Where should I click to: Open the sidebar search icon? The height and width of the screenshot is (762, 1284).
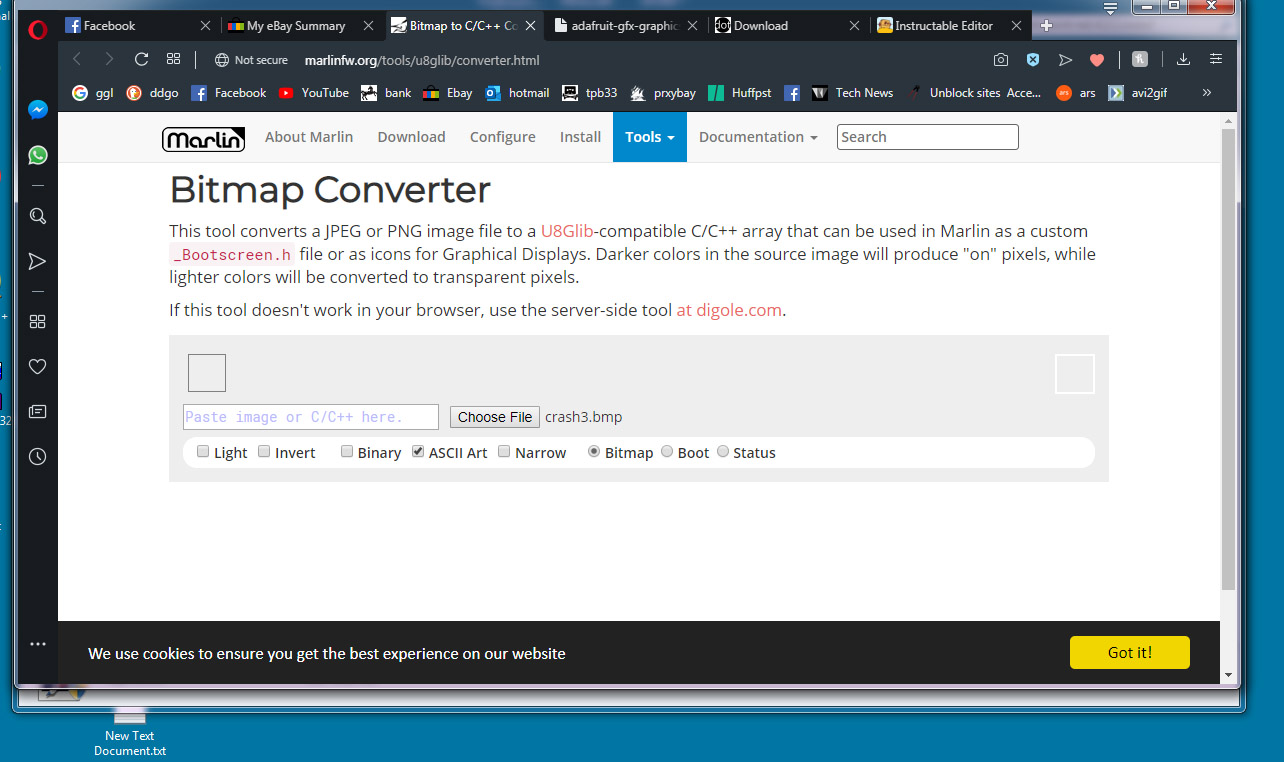coord(38,216)
